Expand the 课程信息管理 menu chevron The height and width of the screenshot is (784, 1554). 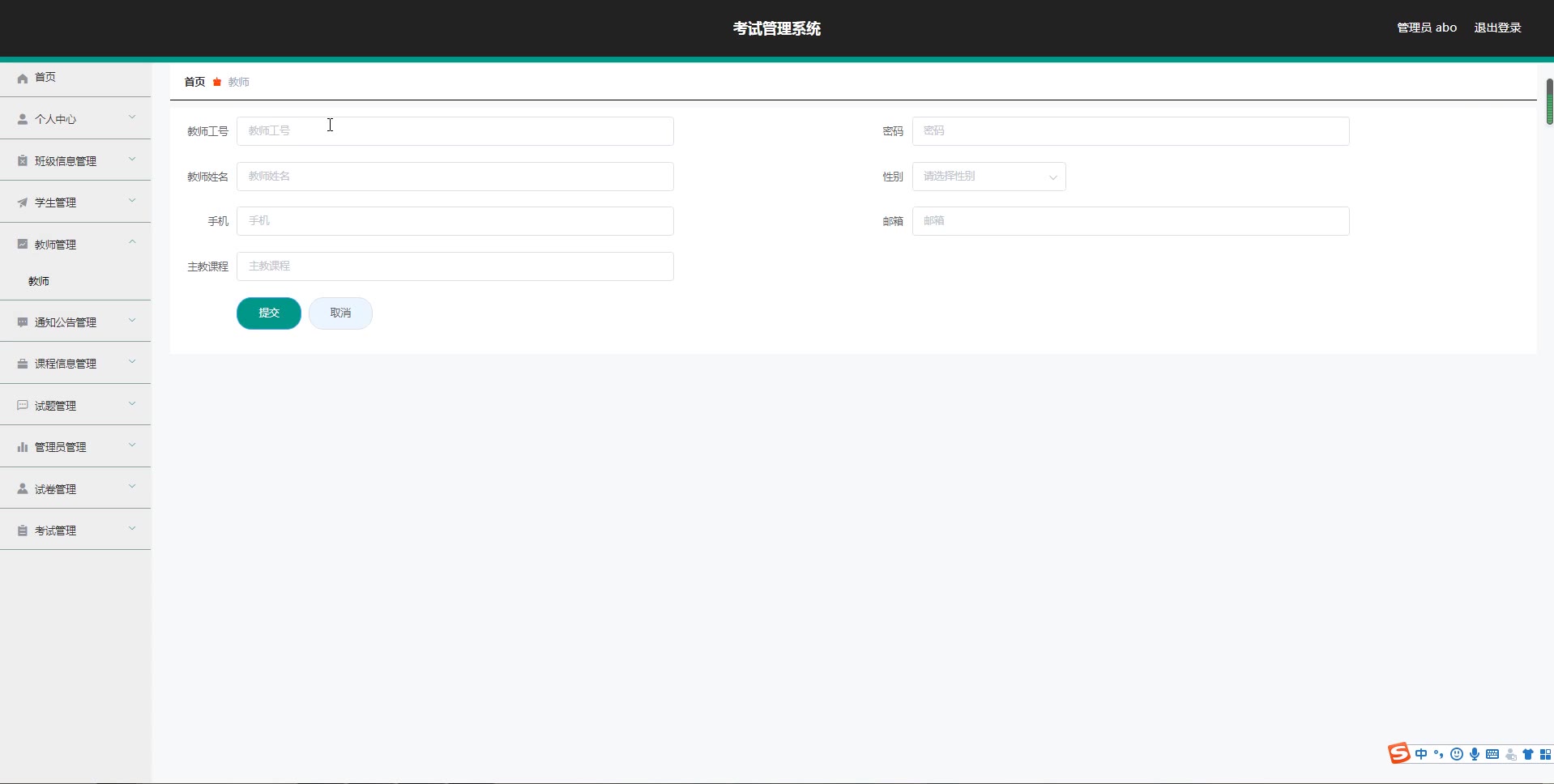pyautogui.click(x=132, y=362)
